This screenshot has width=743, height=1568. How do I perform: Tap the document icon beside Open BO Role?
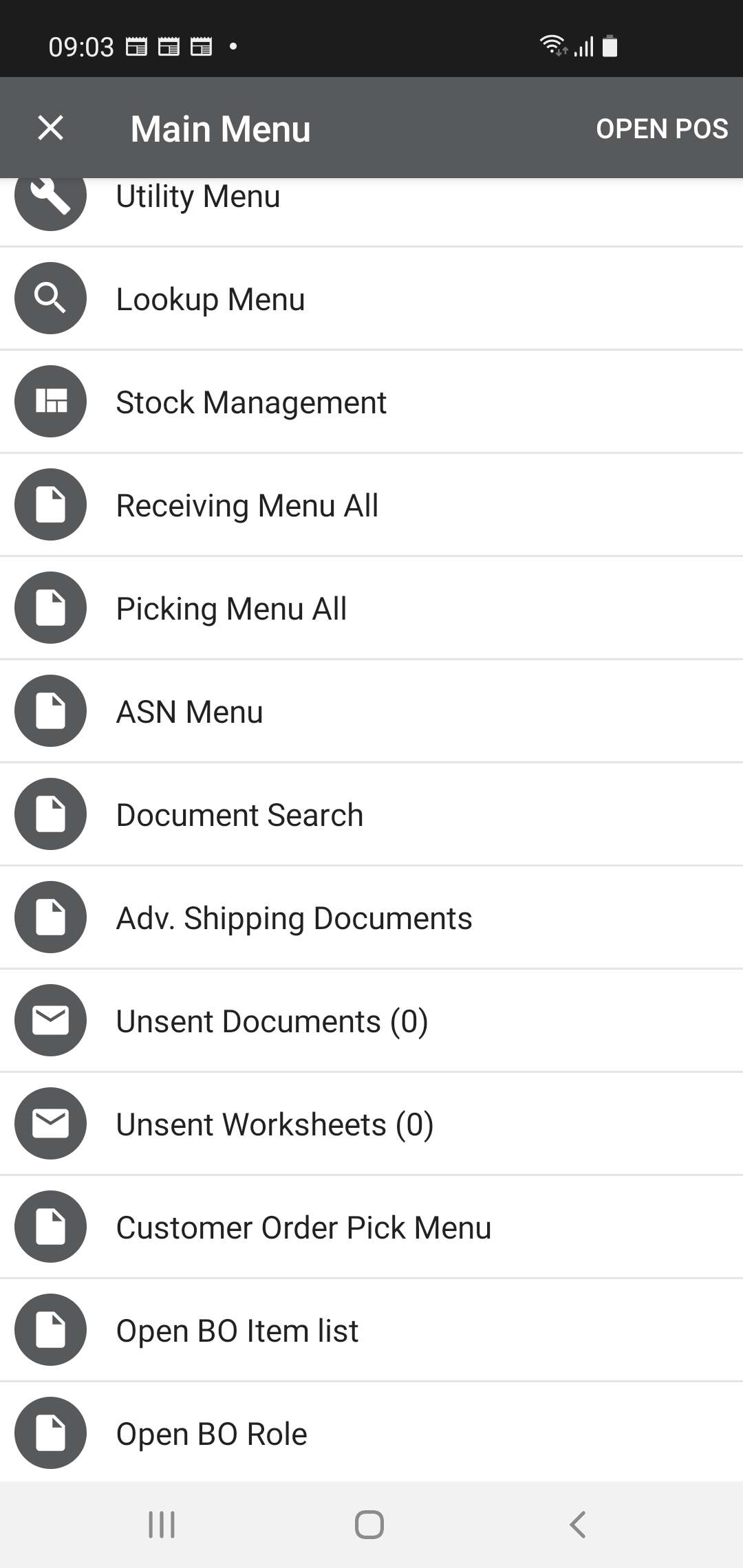[50, 1433]
